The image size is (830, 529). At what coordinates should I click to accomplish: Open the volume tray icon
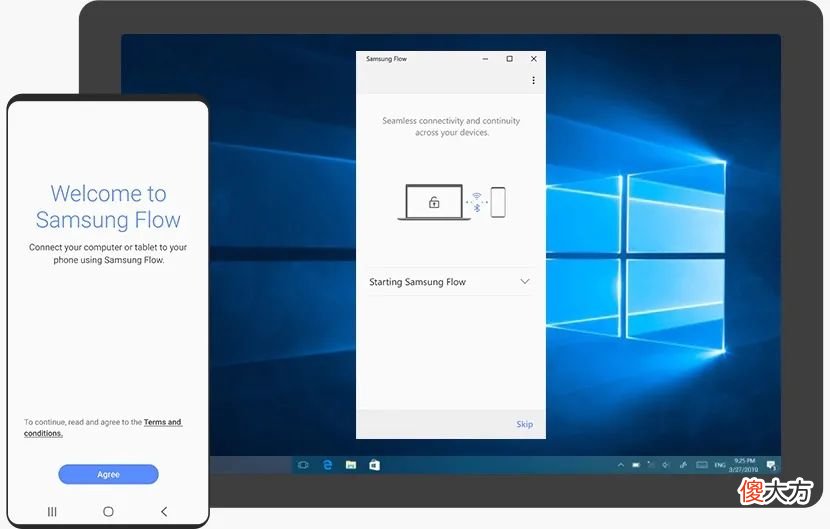click(x=666, y=465)
